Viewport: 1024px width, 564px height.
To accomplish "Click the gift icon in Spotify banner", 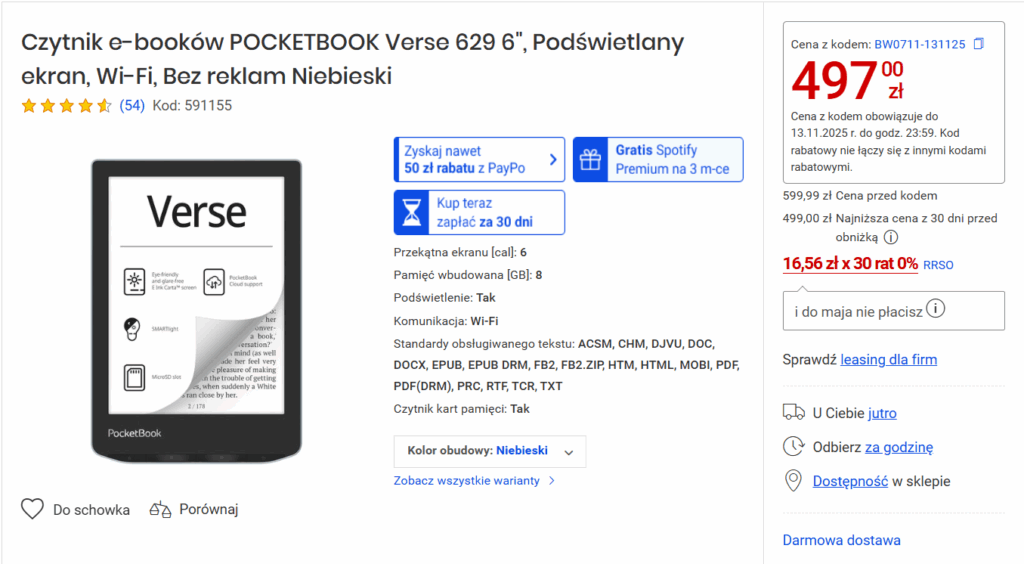I will click(591, 160).
